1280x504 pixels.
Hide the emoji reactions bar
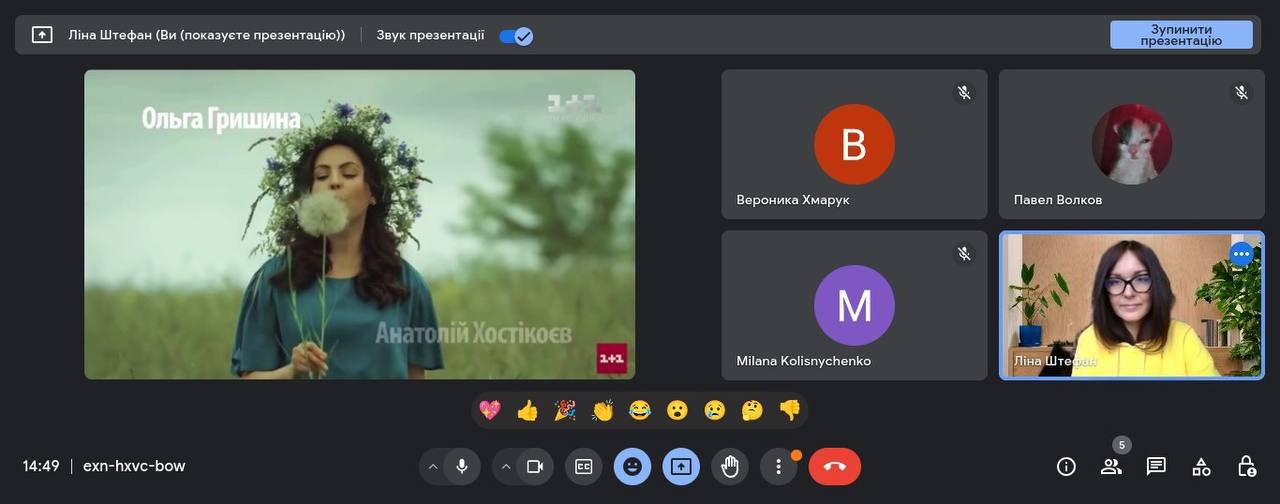coord(632,466)
